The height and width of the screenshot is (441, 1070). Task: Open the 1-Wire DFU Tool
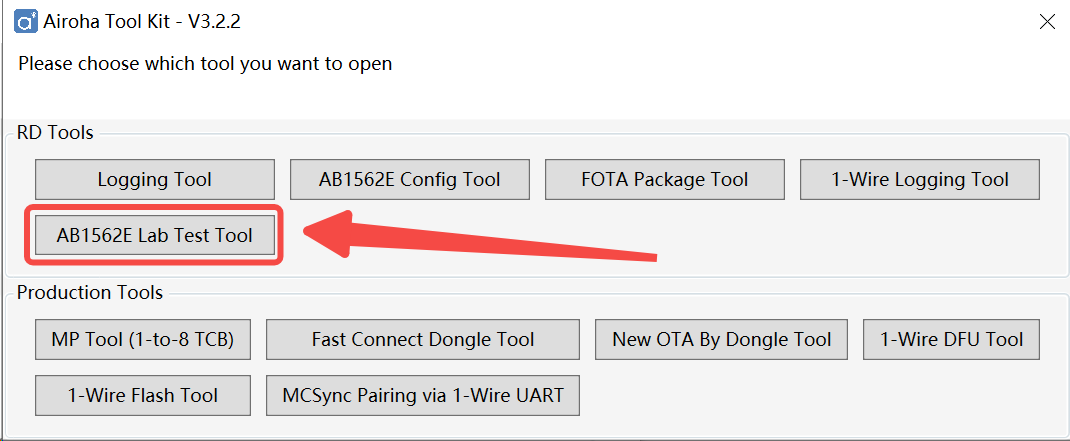click(952, 339)
